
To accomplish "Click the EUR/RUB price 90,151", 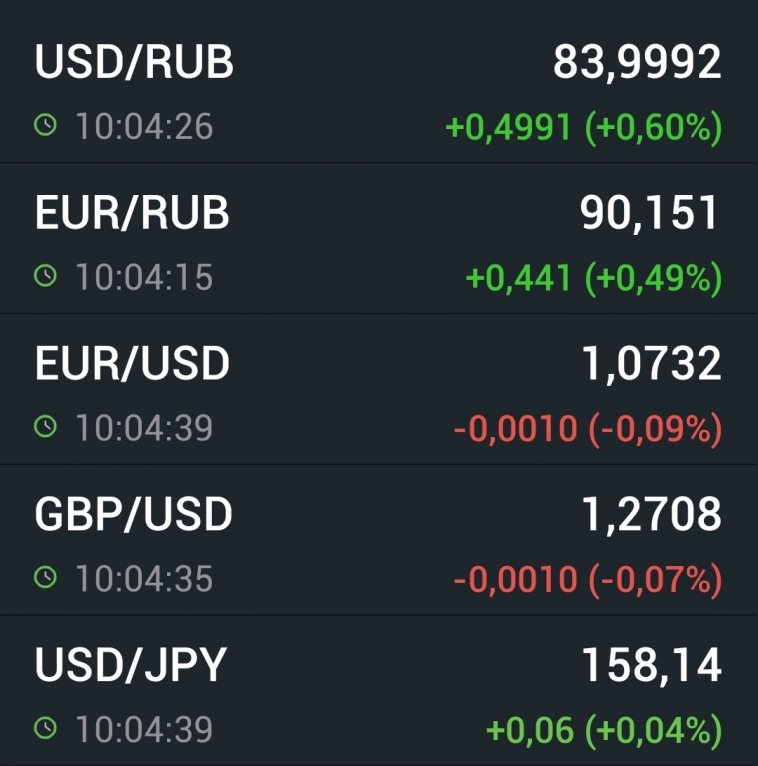I will pyautogui.click(x=650, y=213).
